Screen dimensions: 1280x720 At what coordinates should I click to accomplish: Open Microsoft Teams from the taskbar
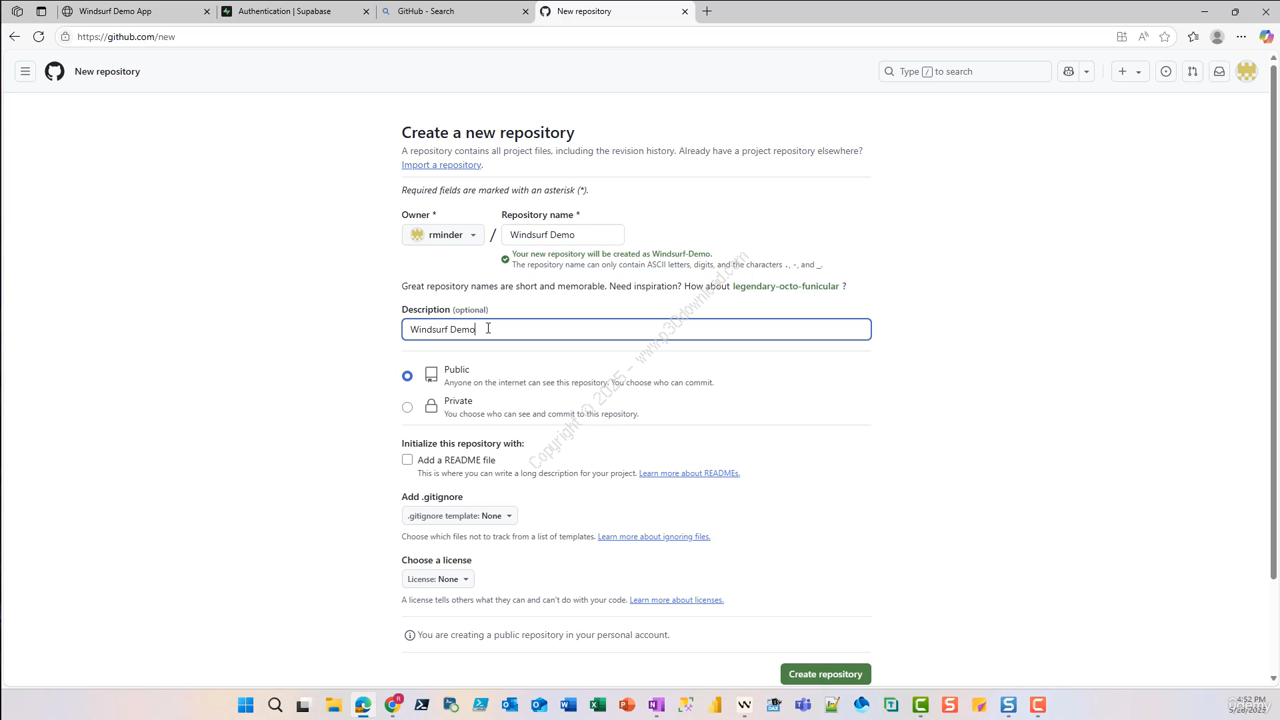point(803,705)
